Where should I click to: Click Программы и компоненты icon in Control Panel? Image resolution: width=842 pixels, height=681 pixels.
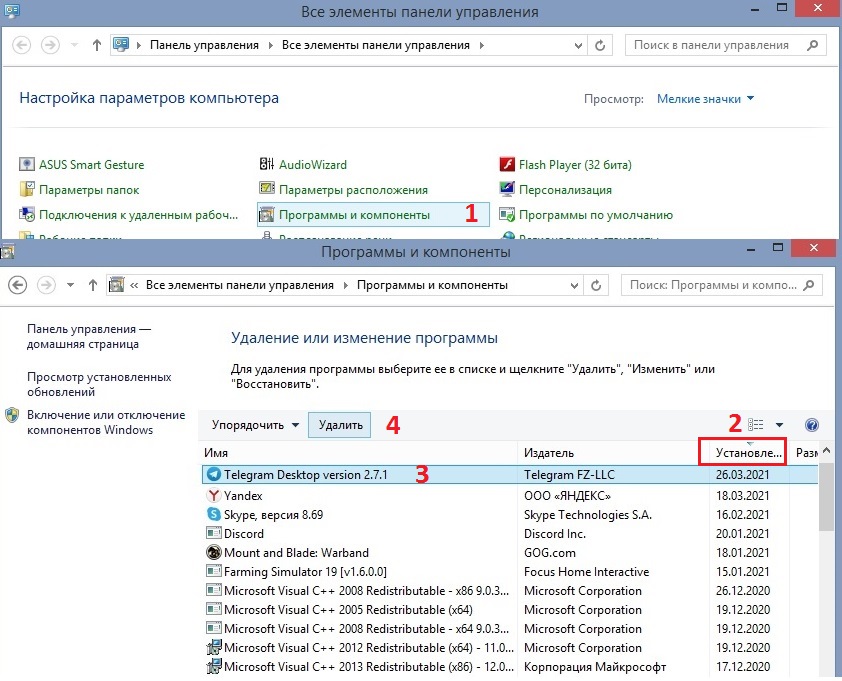coord(266,215)
